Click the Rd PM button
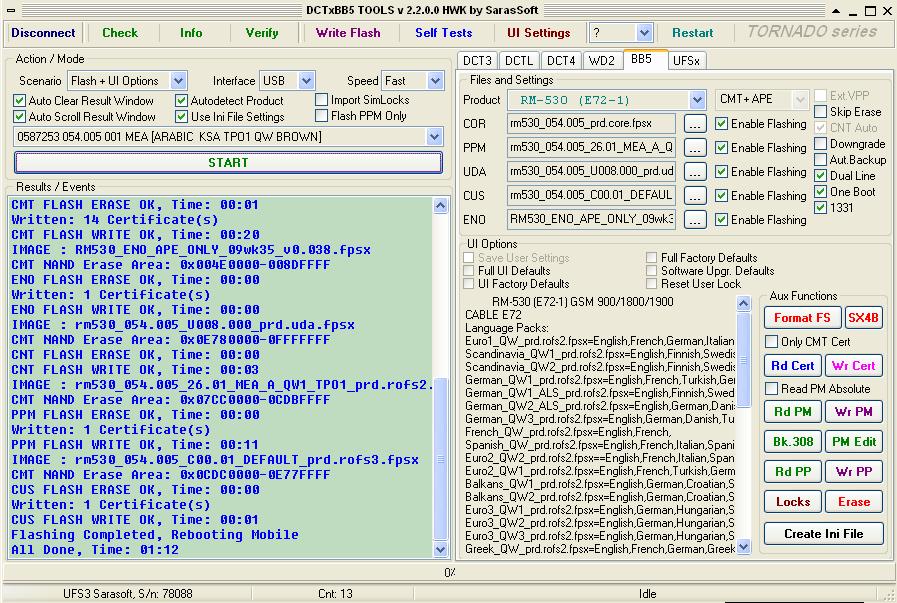The height and width of the screenshot is (603, 897). (793, 411)
